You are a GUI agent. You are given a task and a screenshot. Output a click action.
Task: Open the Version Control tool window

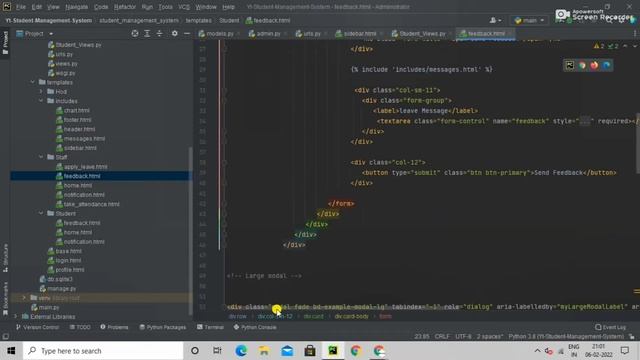[37, 327]
